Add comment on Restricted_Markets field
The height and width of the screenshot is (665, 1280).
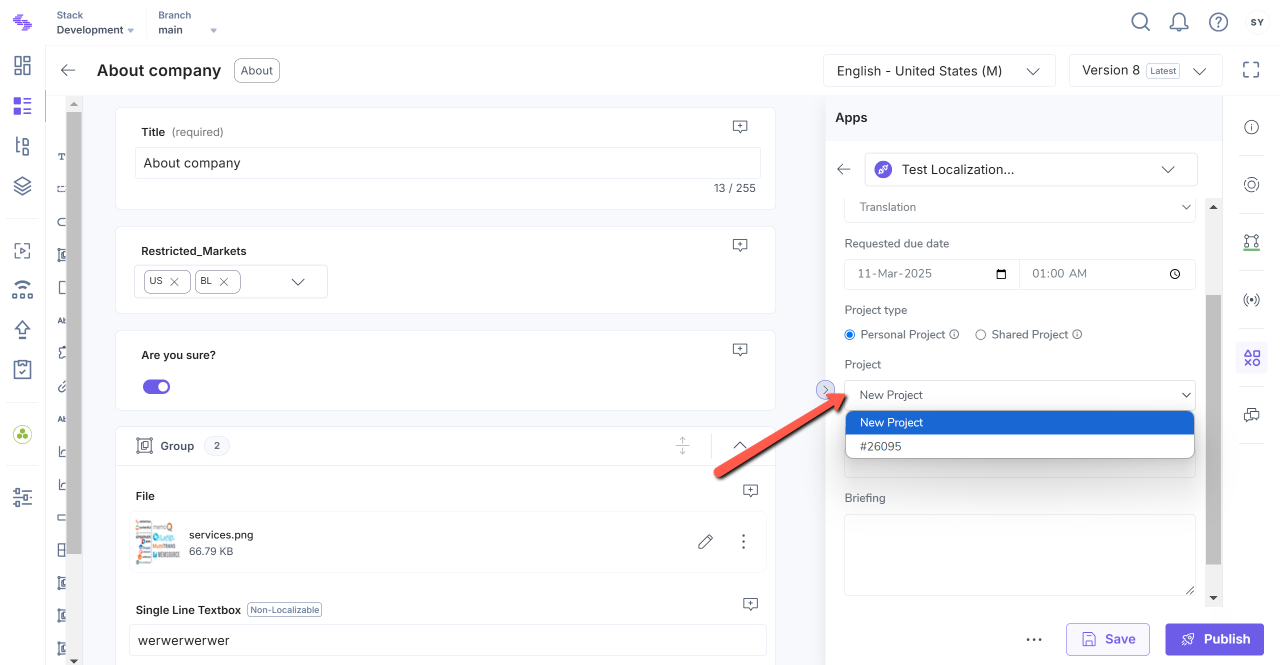coord(740,245)
